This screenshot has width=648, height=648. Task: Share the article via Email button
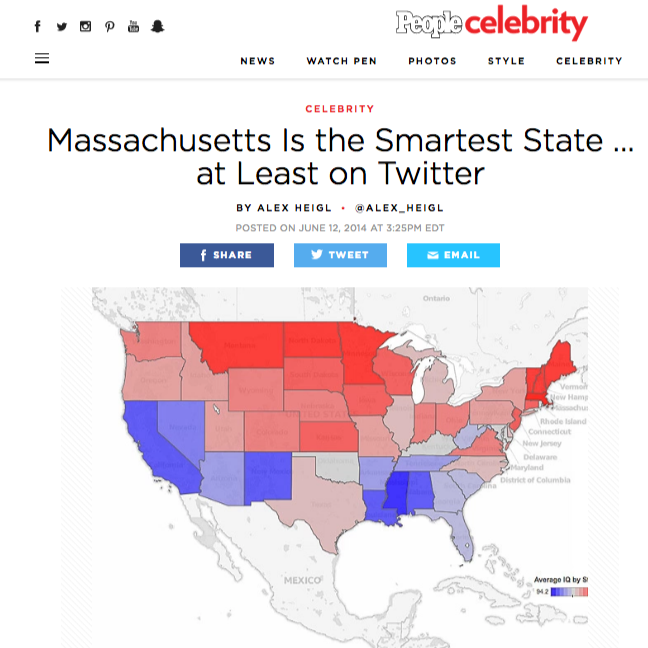click(x=453, y=255)
